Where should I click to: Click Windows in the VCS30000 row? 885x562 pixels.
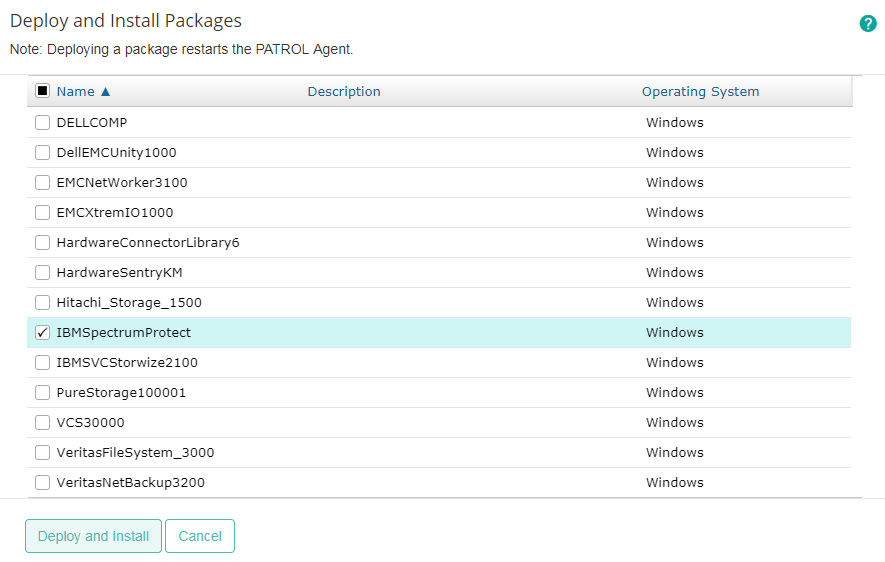674,422
